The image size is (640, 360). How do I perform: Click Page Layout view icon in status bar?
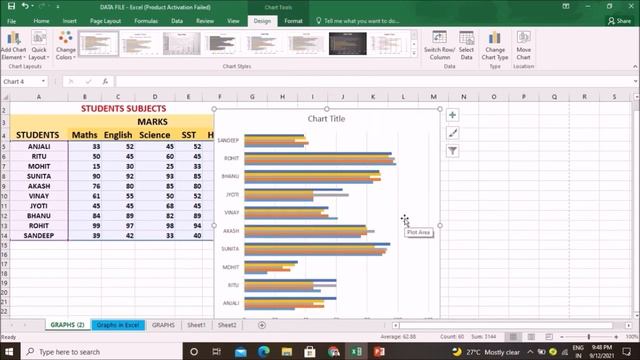531,337
